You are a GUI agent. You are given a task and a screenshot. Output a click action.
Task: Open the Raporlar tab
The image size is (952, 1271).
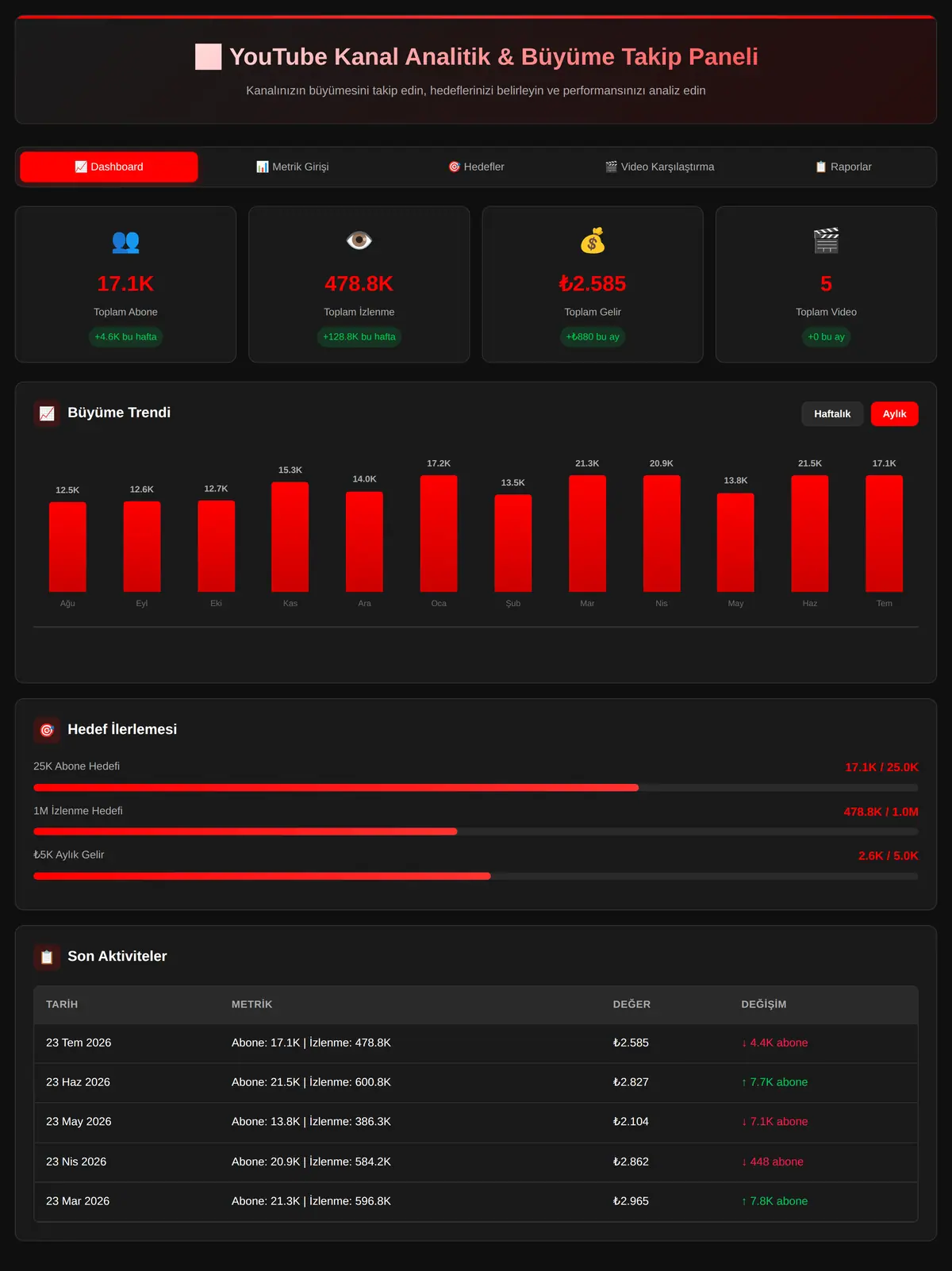[x=843, y=167]
